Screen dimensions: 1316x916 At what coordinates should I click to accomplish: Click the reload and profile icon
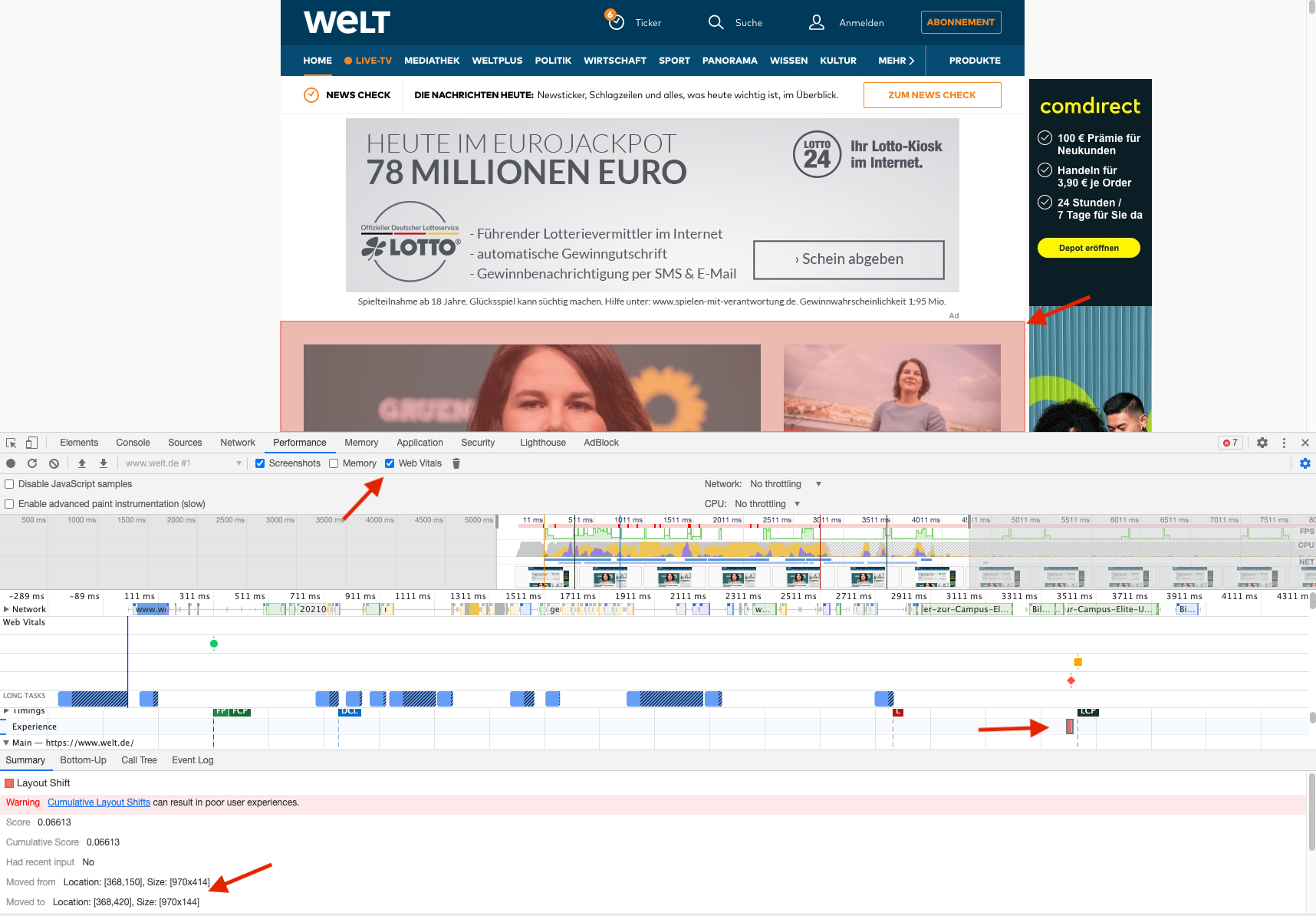32,463
